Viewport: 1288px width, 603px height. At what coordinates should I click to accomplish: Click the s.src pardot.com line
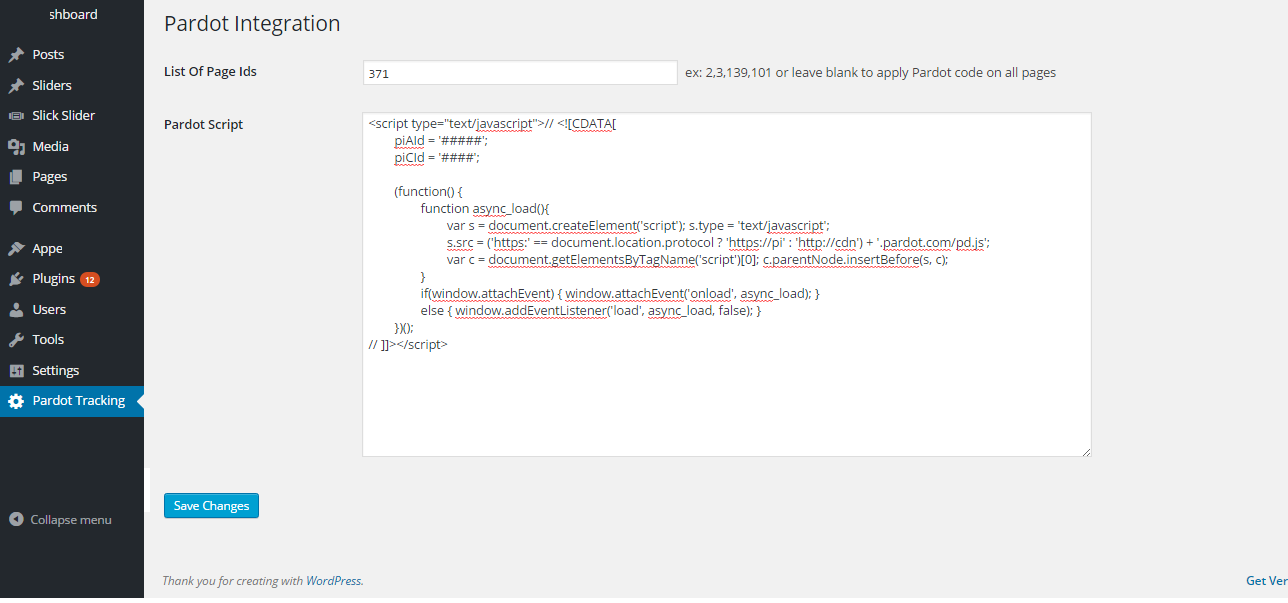[718, 243]
